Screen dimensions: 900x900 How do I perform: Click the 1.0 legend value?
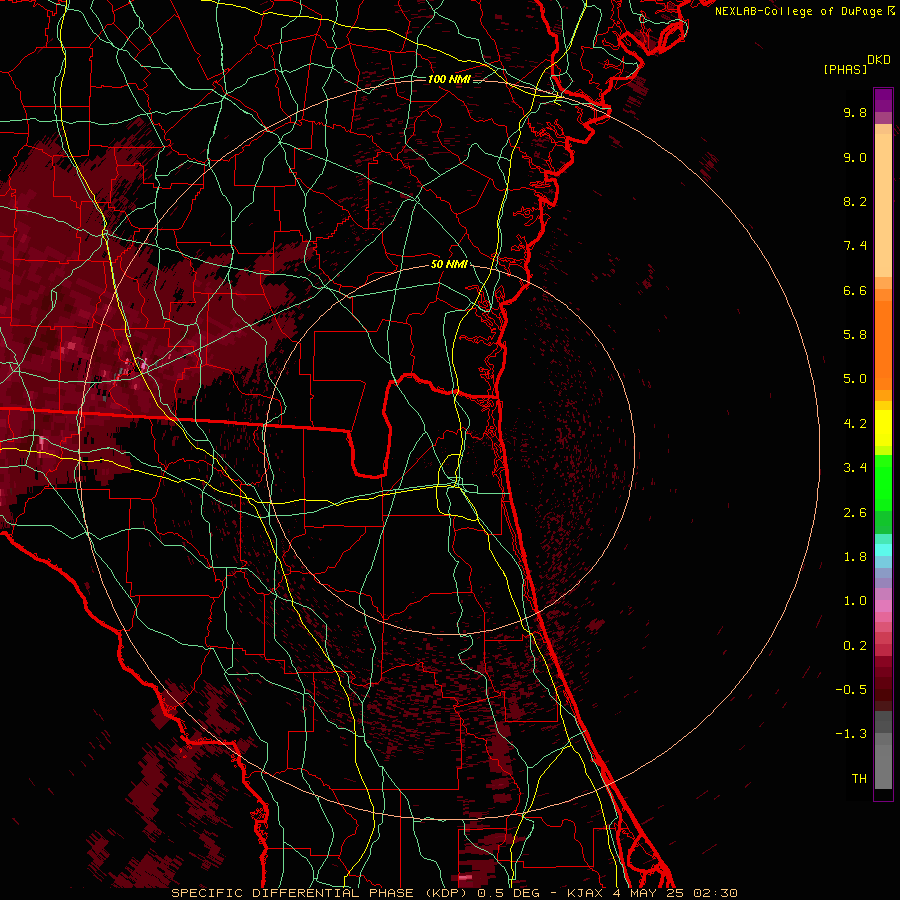pos(855,601)
